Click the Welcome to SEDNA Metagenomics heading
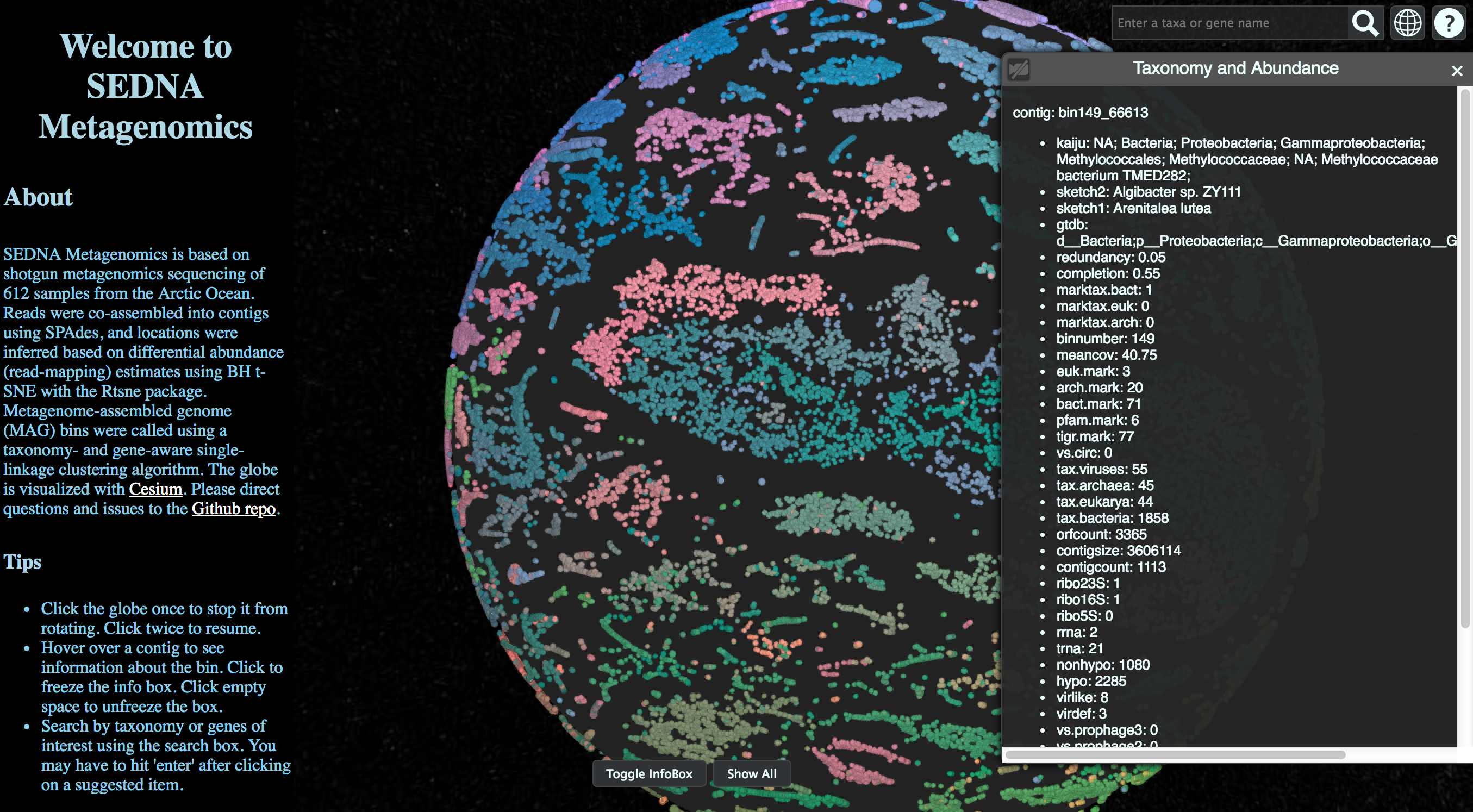 (145, 86)
